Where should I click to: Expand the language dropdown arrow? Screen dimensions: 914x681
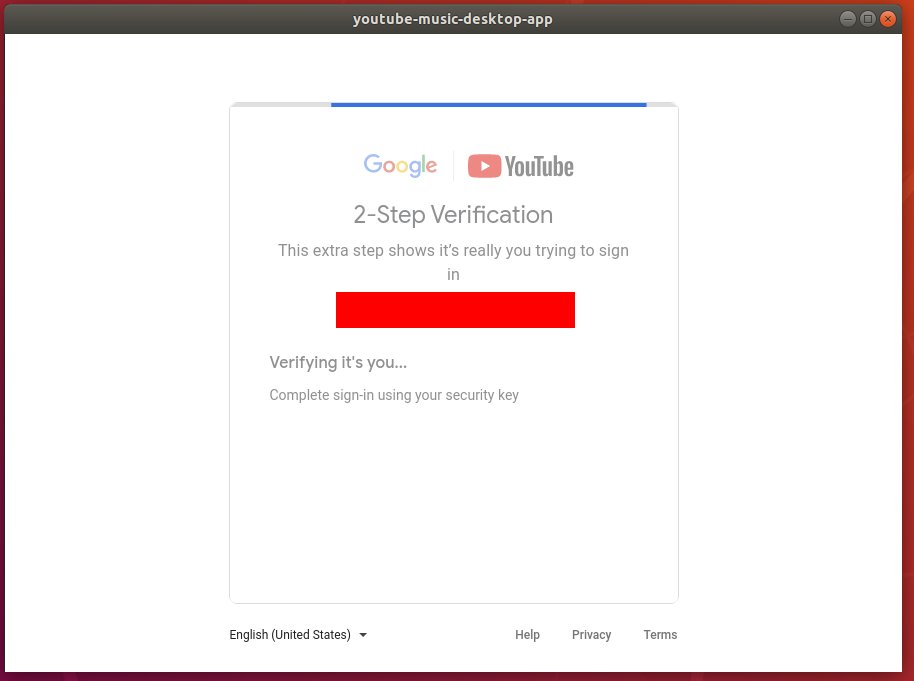coord(362,635)
